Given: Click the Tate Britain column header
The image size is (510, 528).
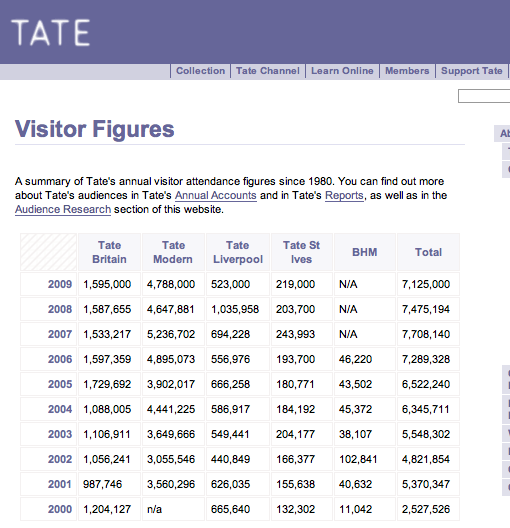Looking at the screenshot, I should click(x=109, y=252).
